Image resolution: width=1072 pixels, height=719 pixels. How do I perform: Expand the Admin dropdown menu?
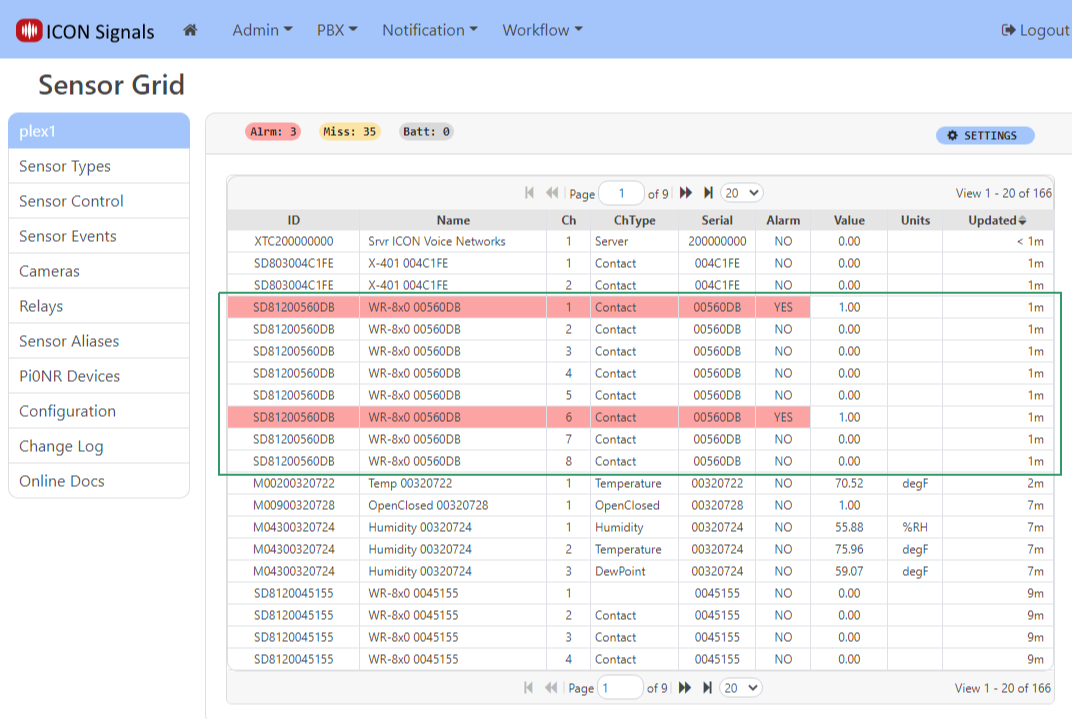tap(262, 30)
